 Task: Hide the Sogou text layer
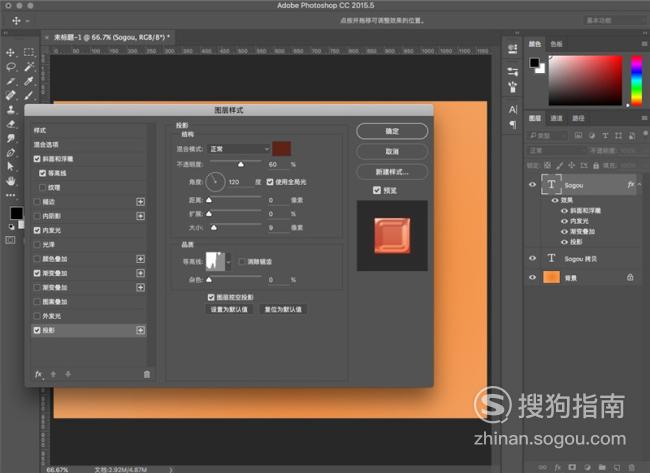click(x=533, y=185)
